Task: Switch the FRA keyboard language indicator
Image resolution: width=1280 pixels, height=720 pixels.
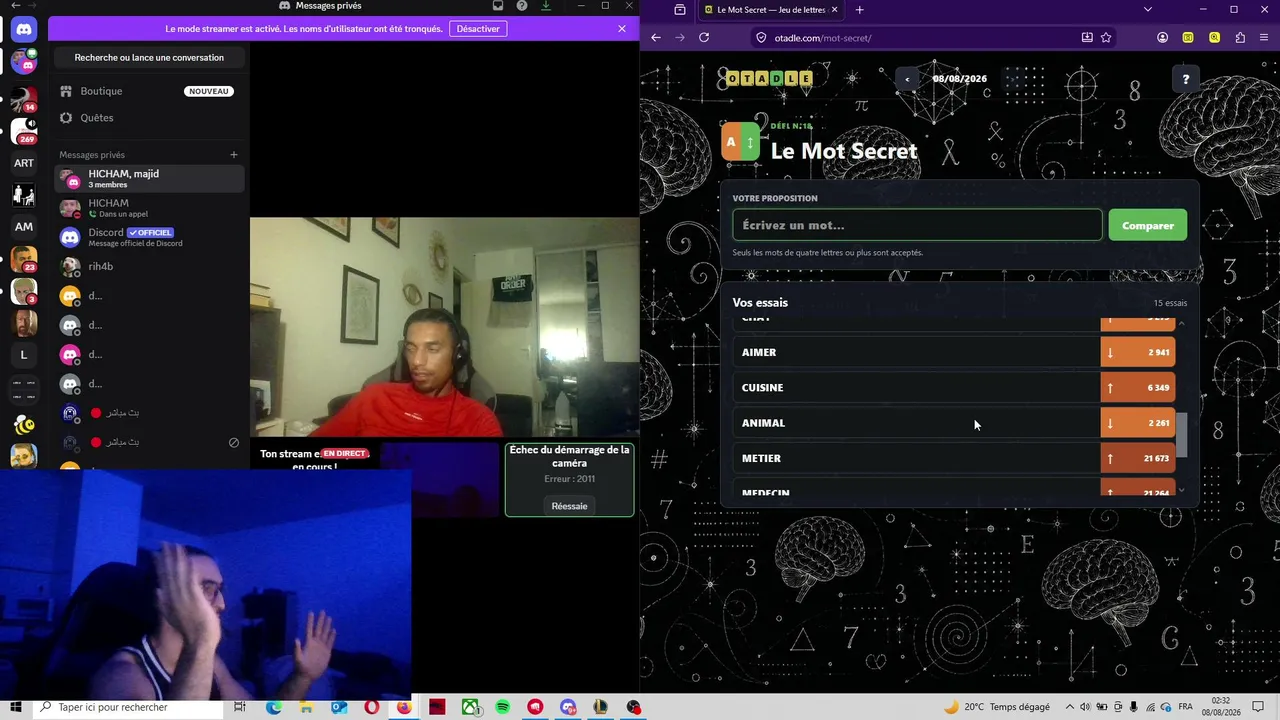Action: 1186,707
